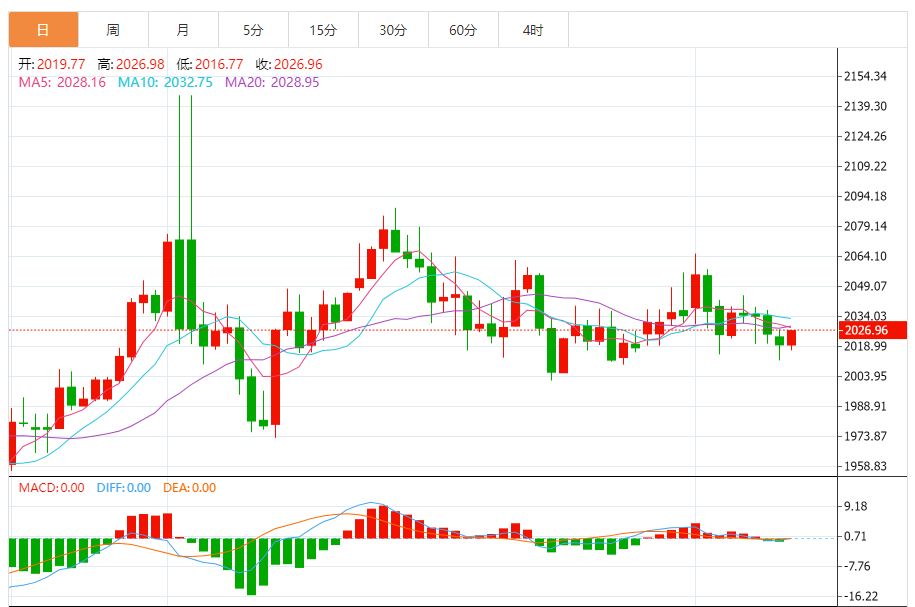The width and height of the screenshot is (915, 607).
Task: Click the MA20: 2028.95 indicator label
Action: coord(272,82)
